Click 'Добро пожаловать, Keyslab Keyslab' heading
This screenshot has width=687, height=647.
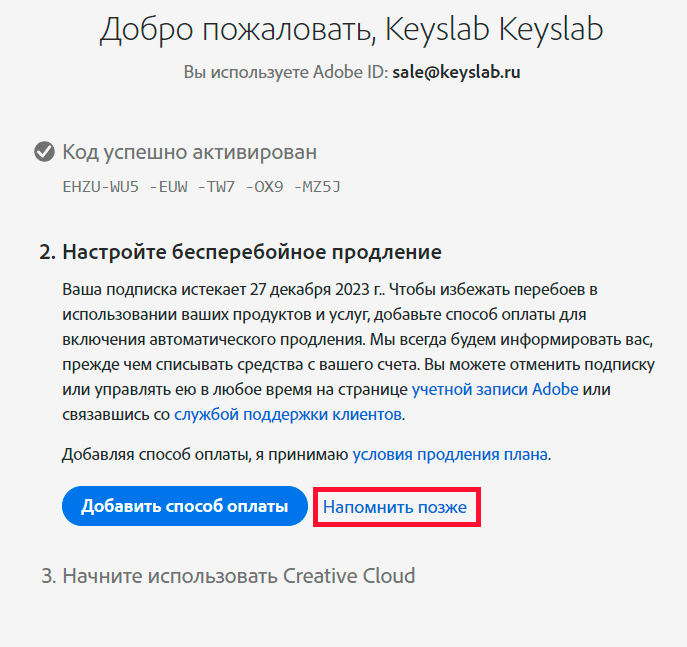coord(351,30)
